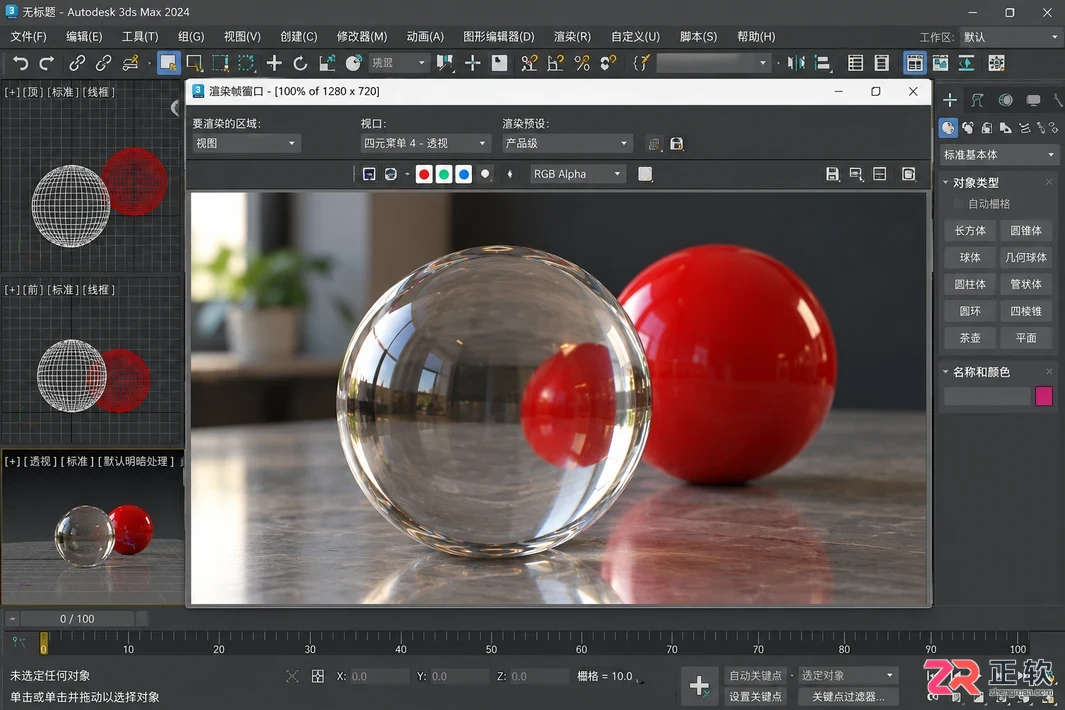Screen dimensions: 1065x710
Task: Open the 创建(C) menu
Action: tap(299, 37)
